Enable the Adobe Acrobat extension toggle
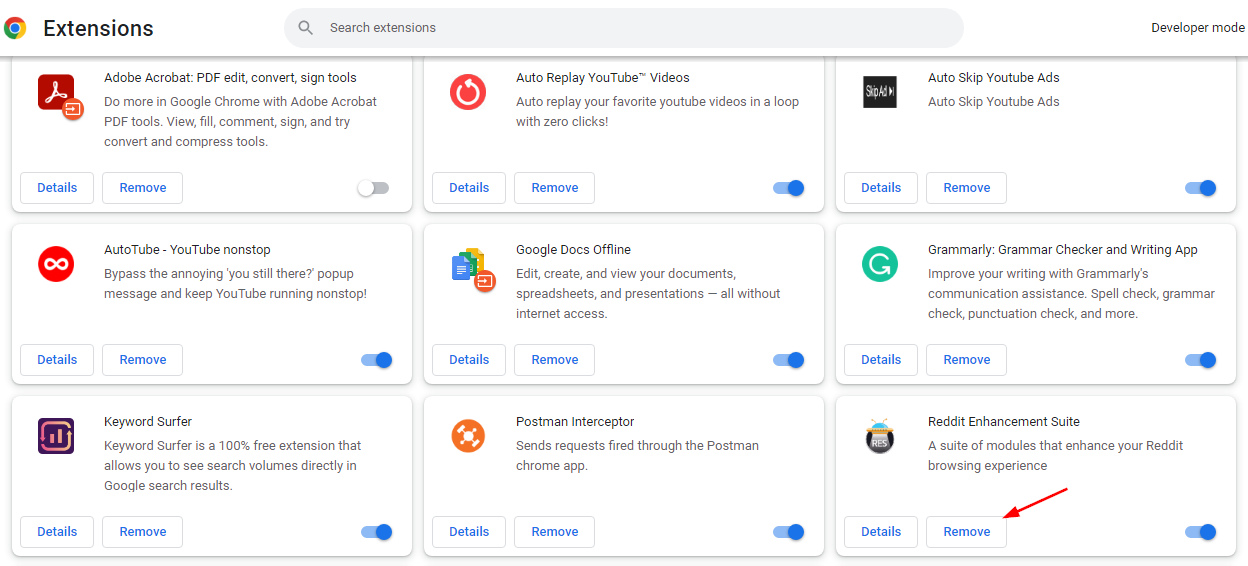The height and width of the screenshot is (566, 1248). click(374, 188)
